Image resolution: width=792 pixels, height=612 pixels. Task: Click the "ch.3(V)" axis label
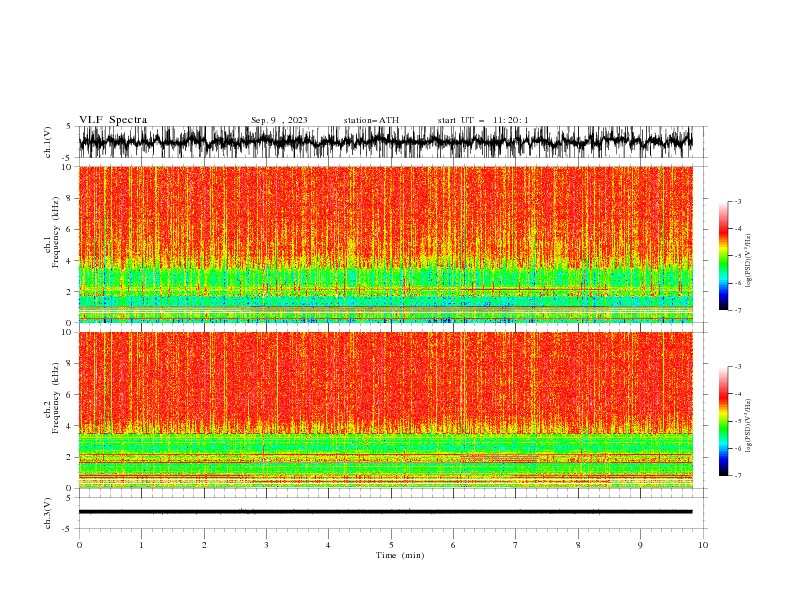pyautogui.click(x=48, y=513)
